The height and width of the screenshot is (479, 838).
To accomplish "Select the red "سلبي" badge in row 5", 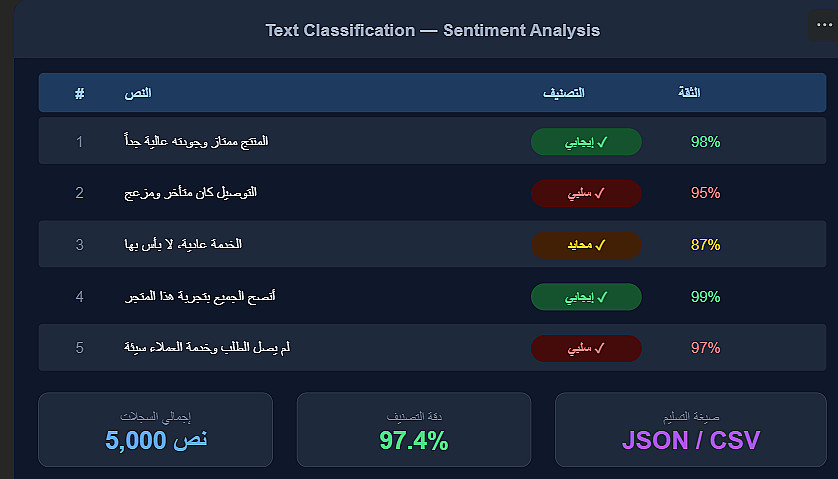I will [x=586, y=348].
